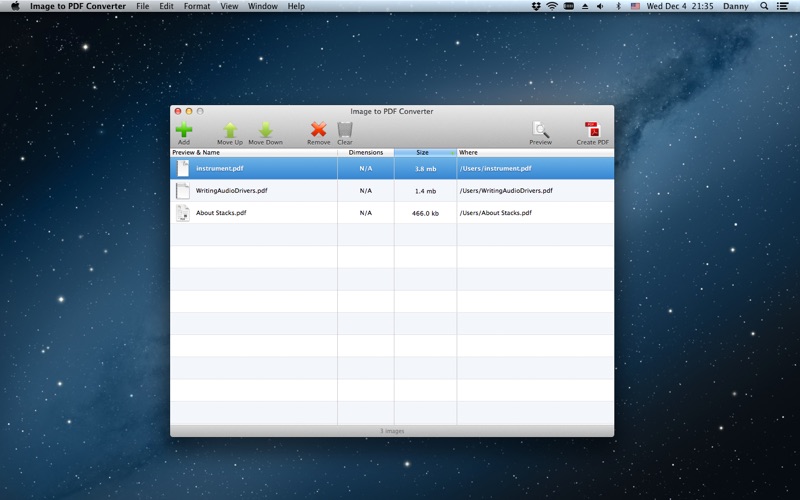Image resolution: width=800 pixels, height=500 pixels.
Task: Click the Wed Dec 4 21:35 clock
Action: tap(680, 6)
